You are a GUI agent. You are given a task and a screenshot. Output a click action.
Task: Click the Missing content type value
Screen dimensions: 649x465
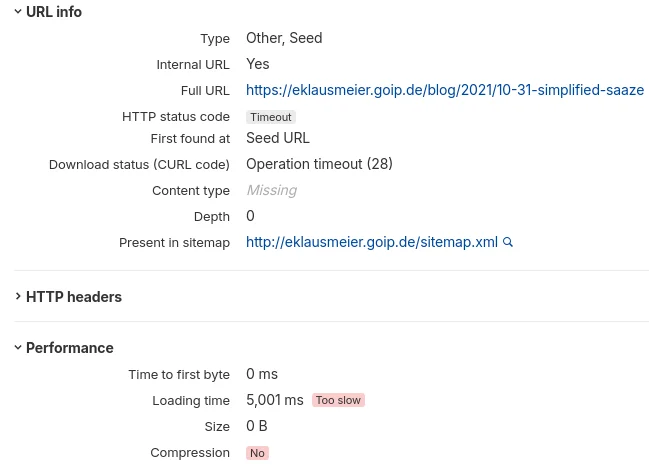click(x=271, y=190)
